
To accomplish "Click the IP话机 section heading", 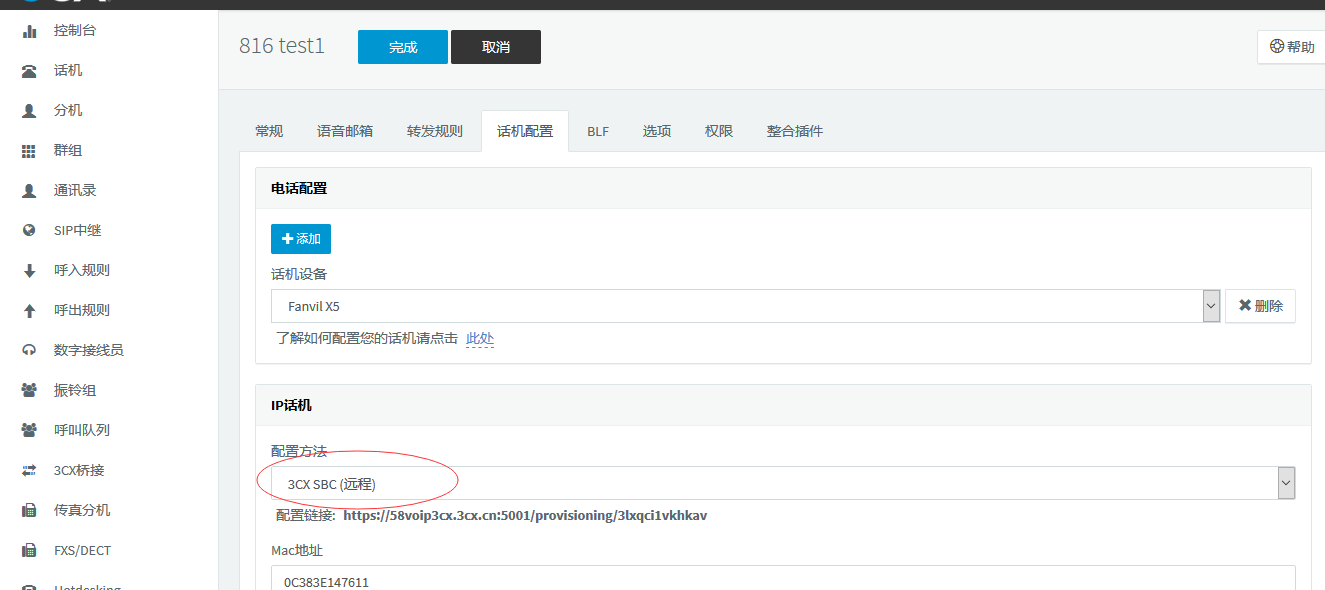I will click(x=291, y=405).
